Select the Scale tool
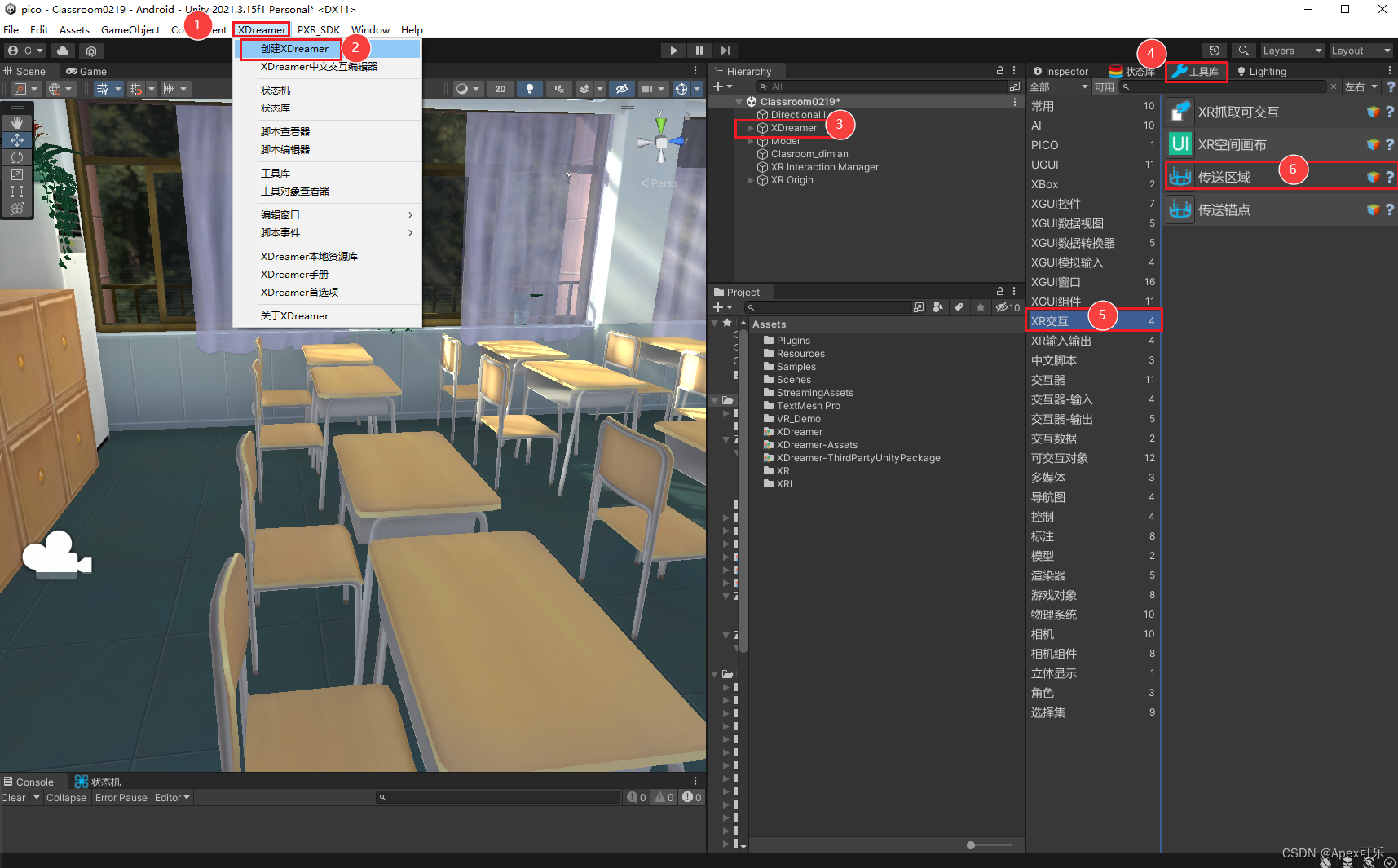Screen dimensions: 1398x868 pos(17,174)
